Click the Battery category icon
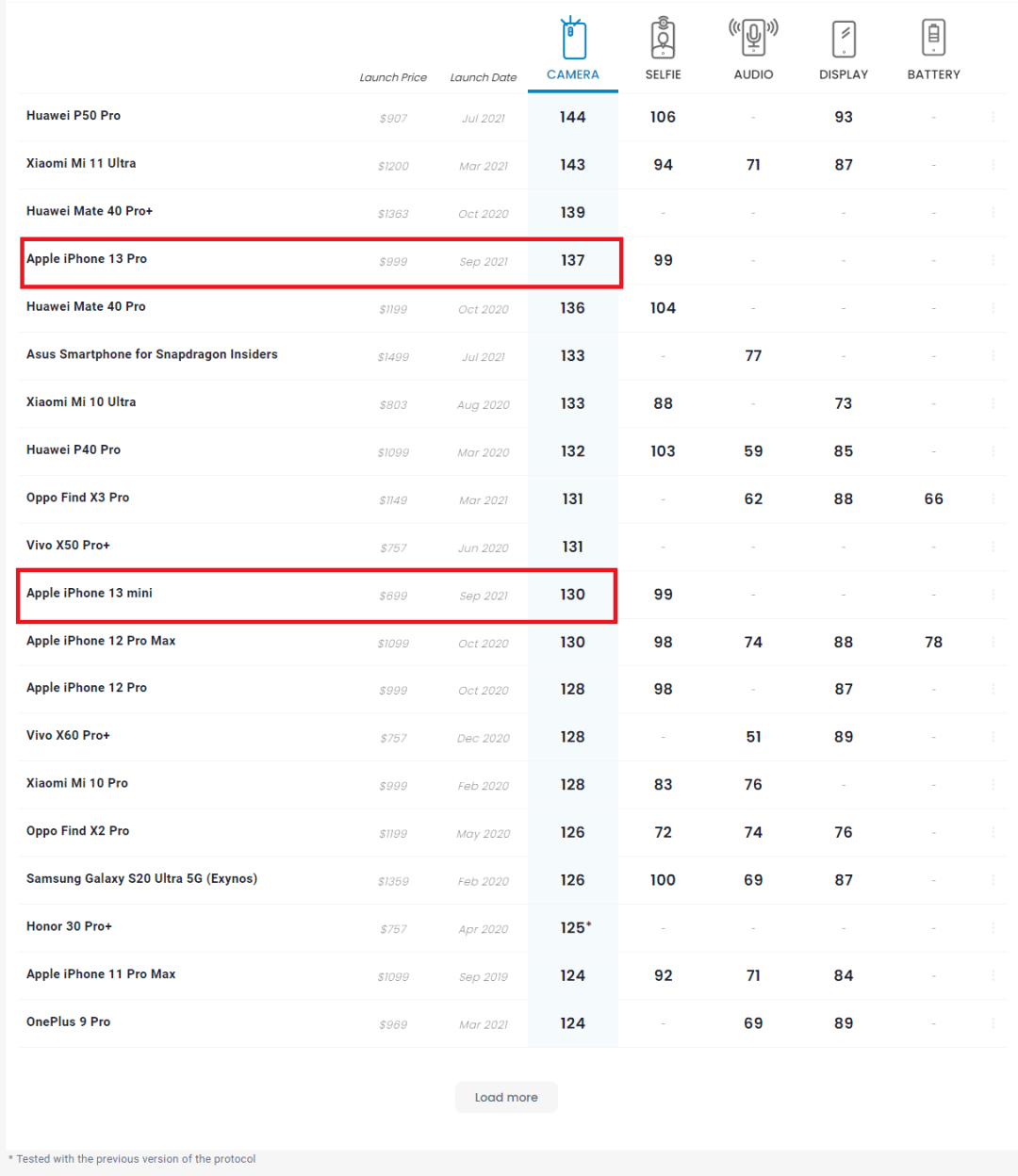The height and width of the screenshot is (1176, 1018). tap(933, 39)
